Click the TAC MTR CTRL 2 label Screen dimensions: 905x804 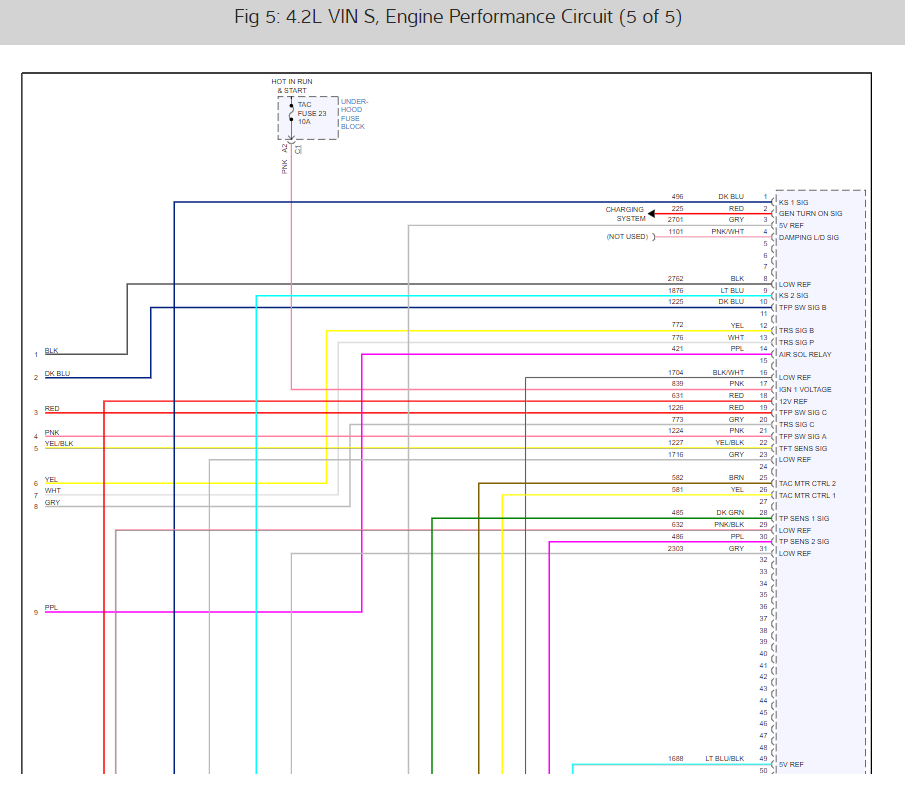807,484
